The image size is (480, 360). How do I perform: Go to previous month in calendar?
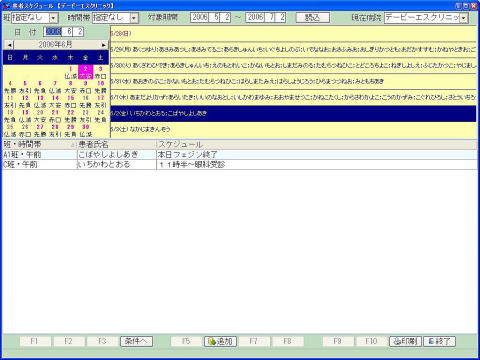[x=9, y=45]
